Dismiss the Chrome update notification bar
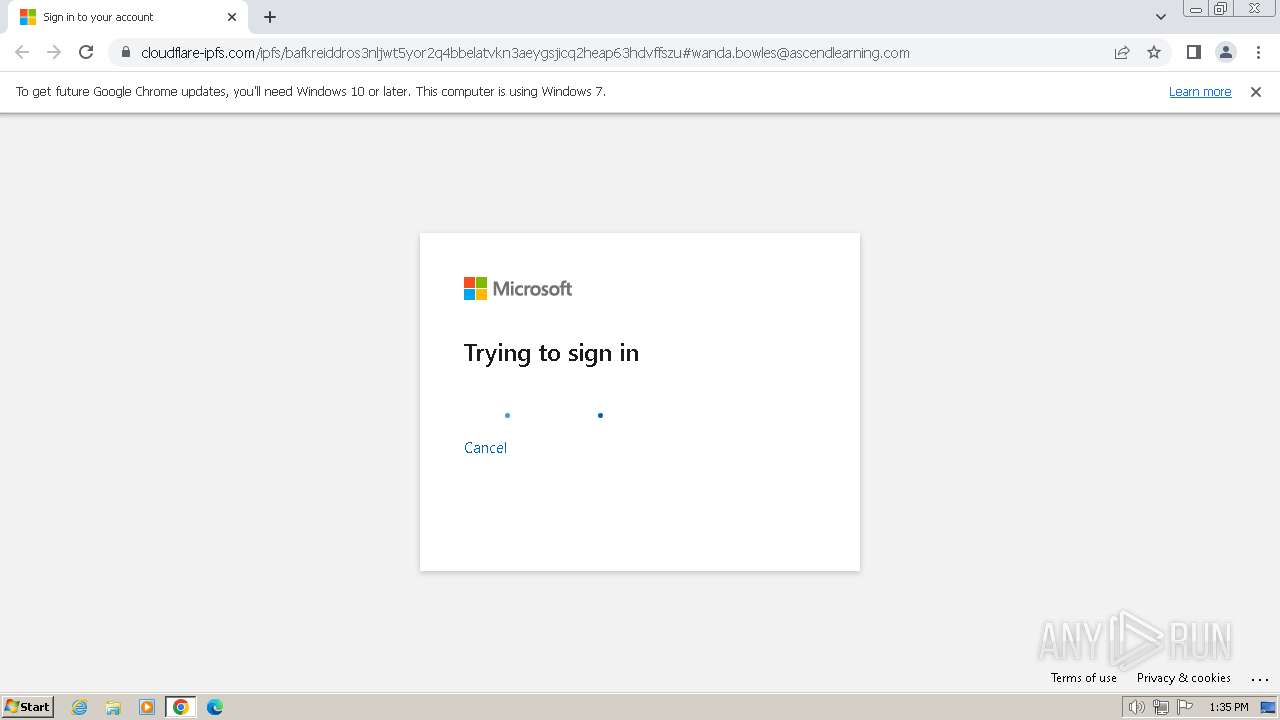Image resolution: width=1280 pixels, height=720 pixels. (x=1256, y=91)
